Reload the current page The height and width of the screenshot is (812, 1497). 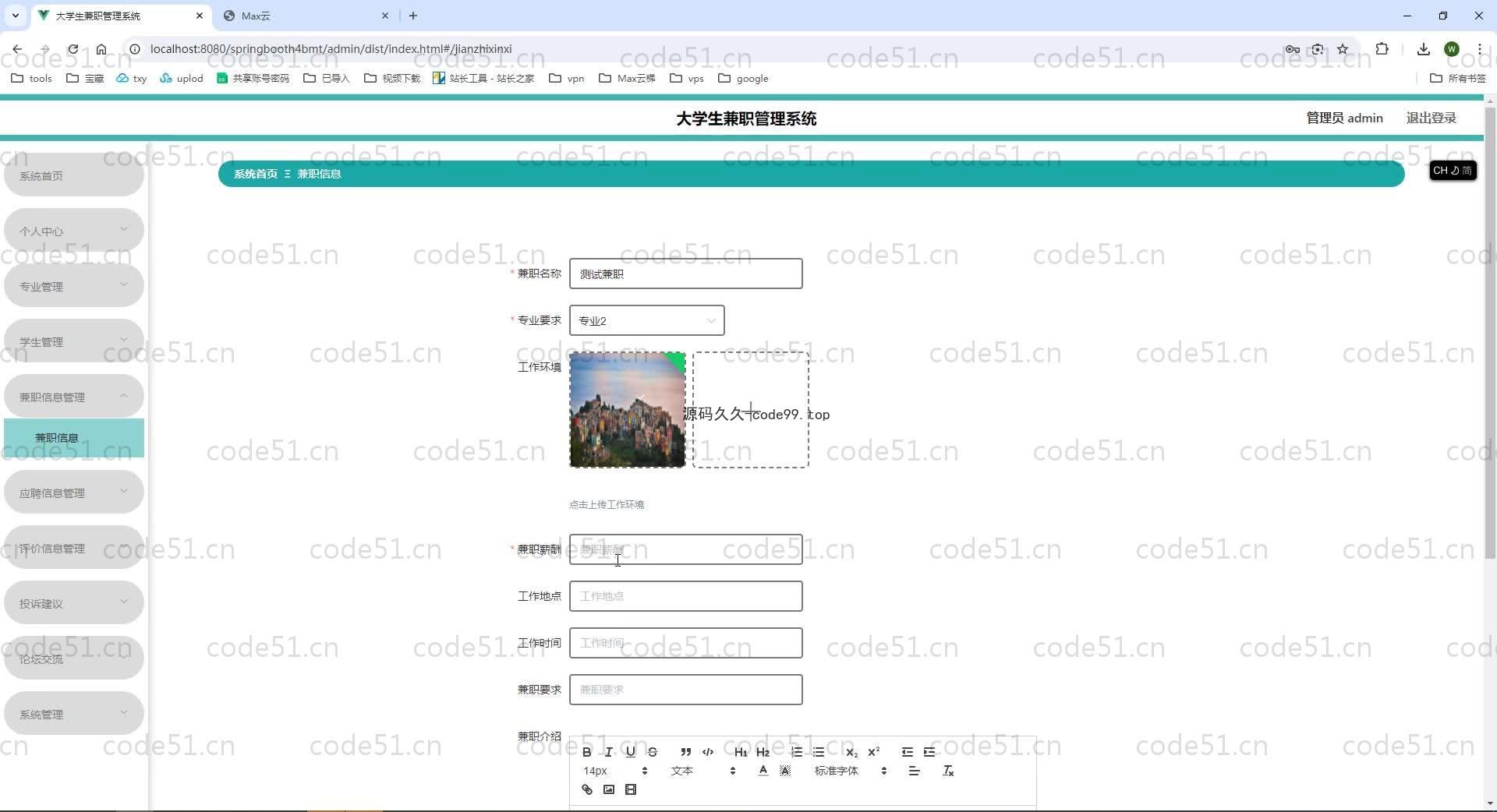73,49
